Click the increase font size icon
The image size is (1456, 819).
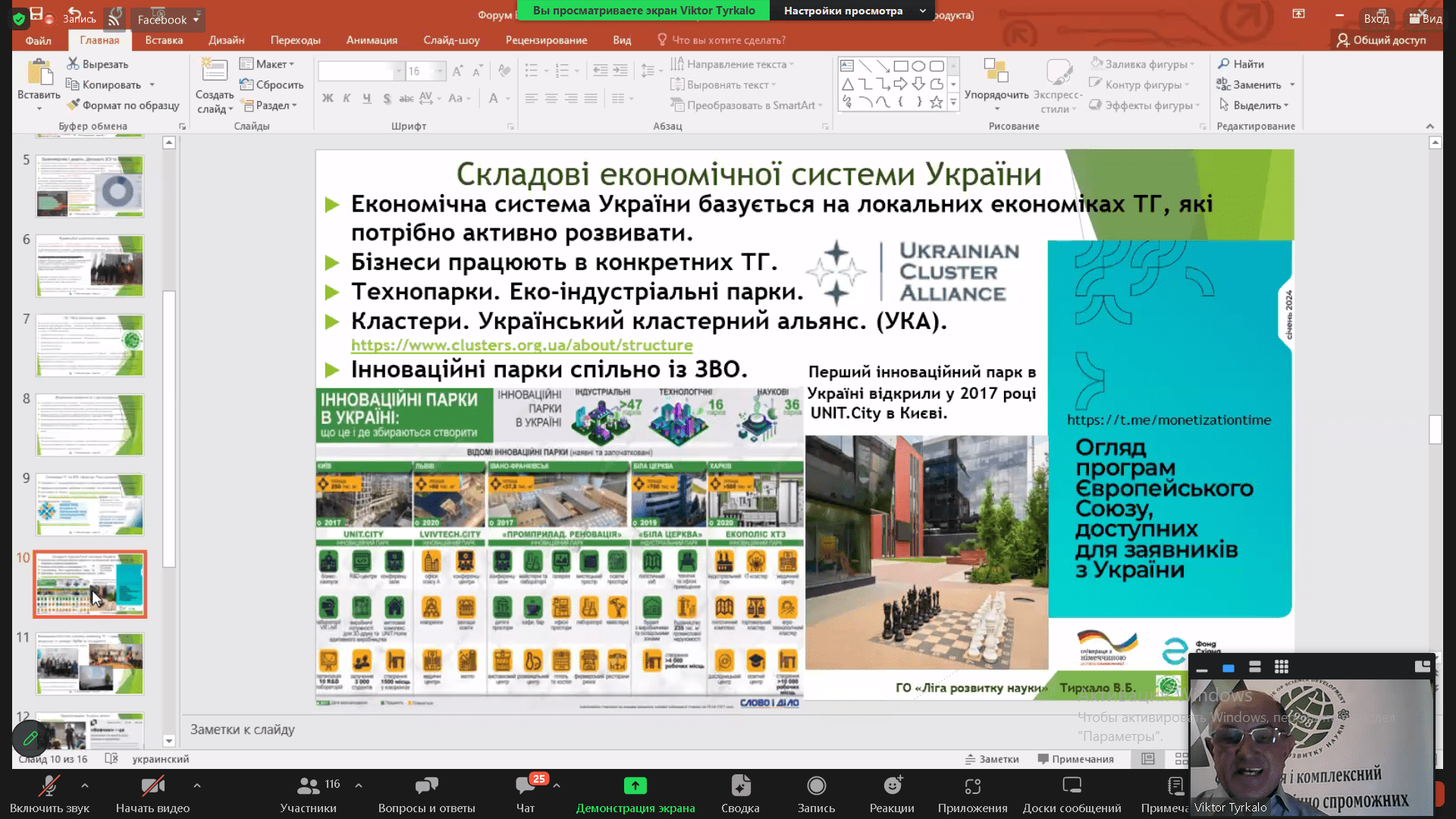coord(457,71)
